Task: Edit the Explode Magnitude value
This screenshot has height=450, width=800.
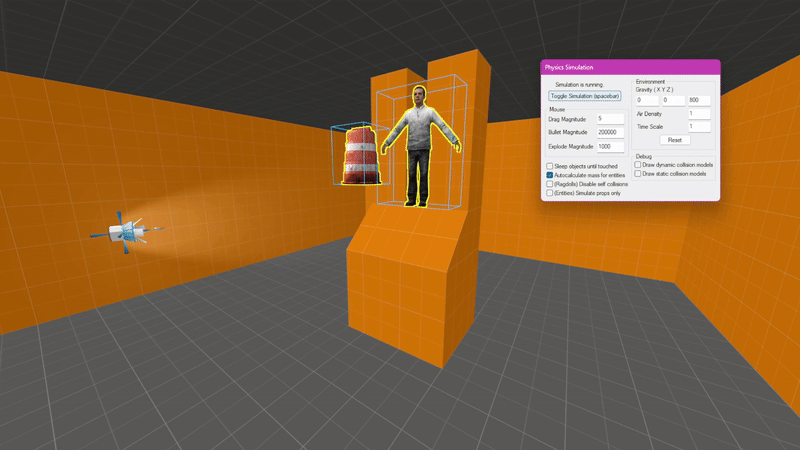Action: [x=610, y=146]
